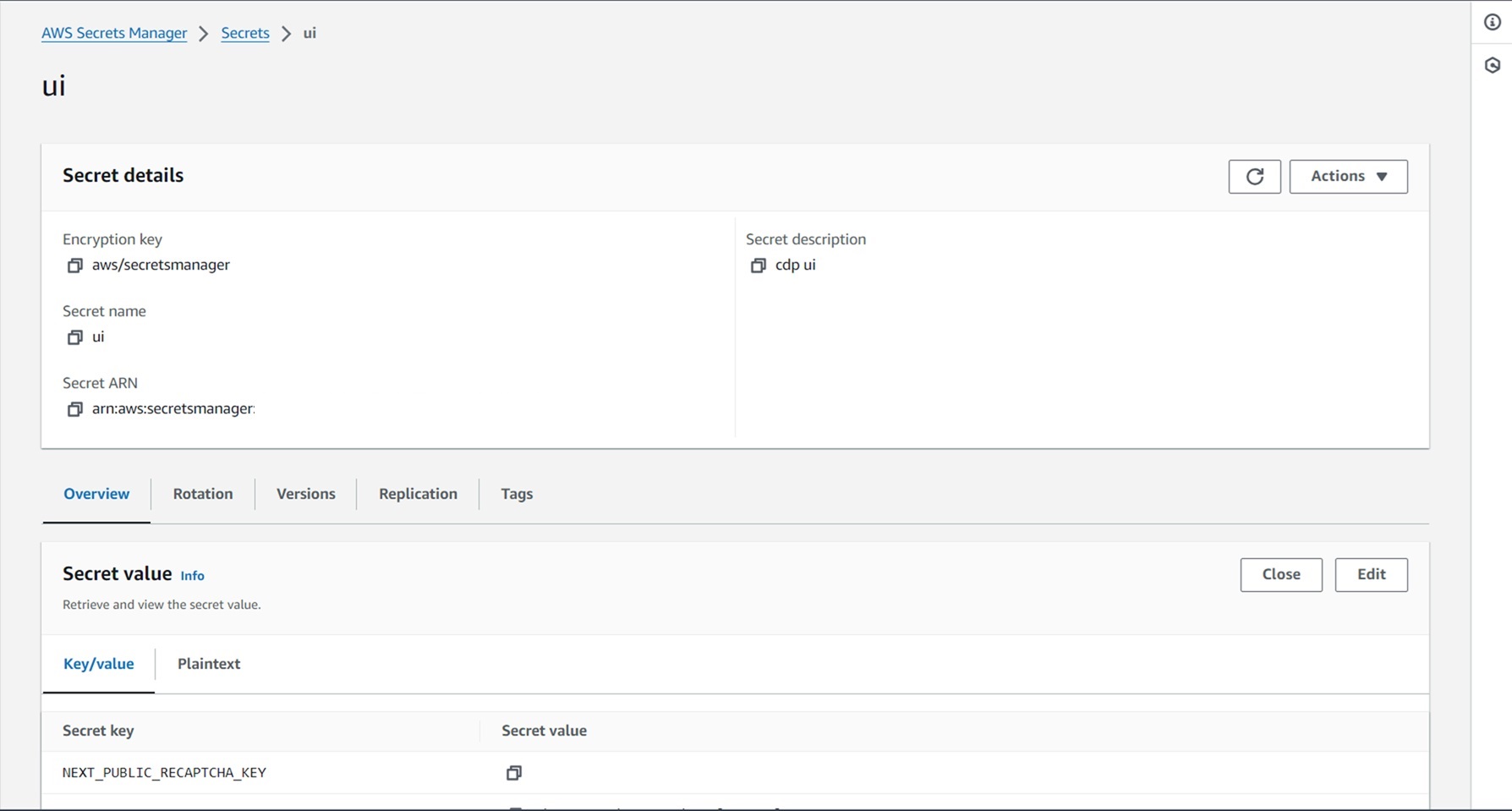Viewport: 1512px width, 811px height.
Task: Open the Versions tab
Action: point(305,494)
